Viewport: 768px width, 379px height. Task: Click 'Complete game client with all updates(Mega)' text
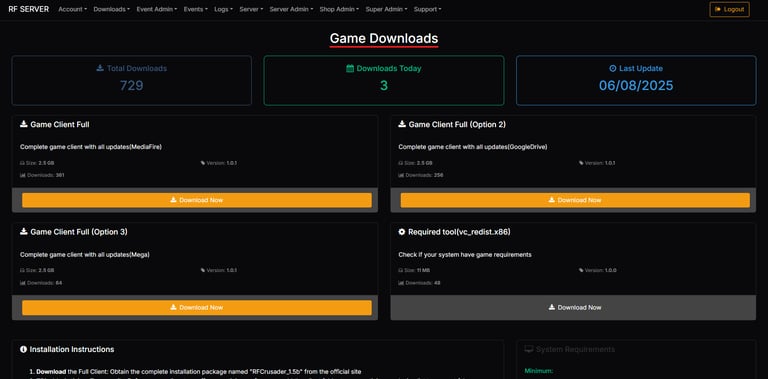pos(85,255)
